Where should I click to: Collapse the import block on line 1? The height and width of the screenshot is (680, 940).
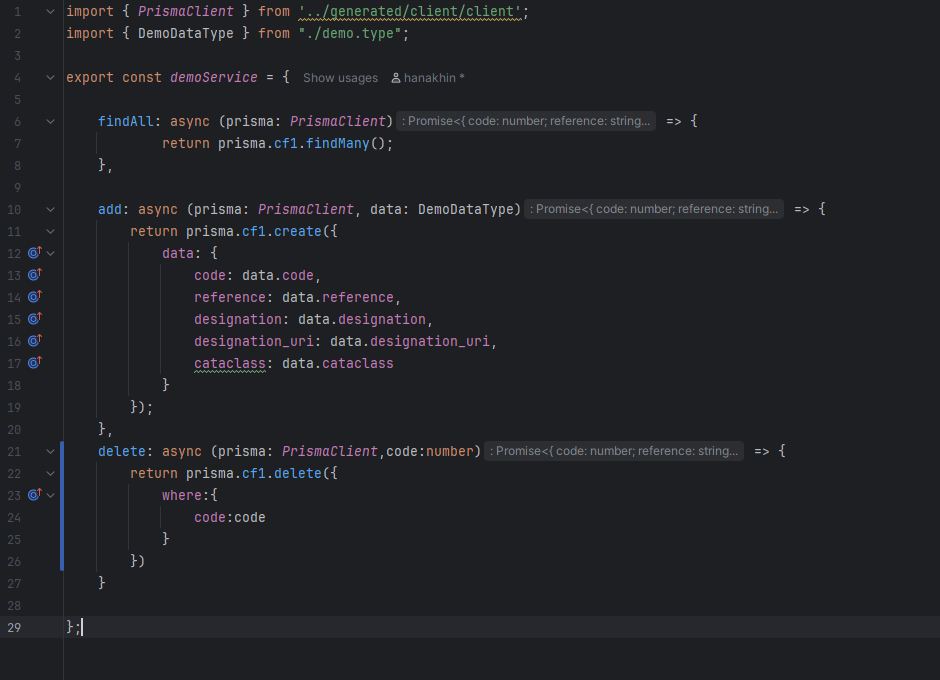[x=51, y=12]
